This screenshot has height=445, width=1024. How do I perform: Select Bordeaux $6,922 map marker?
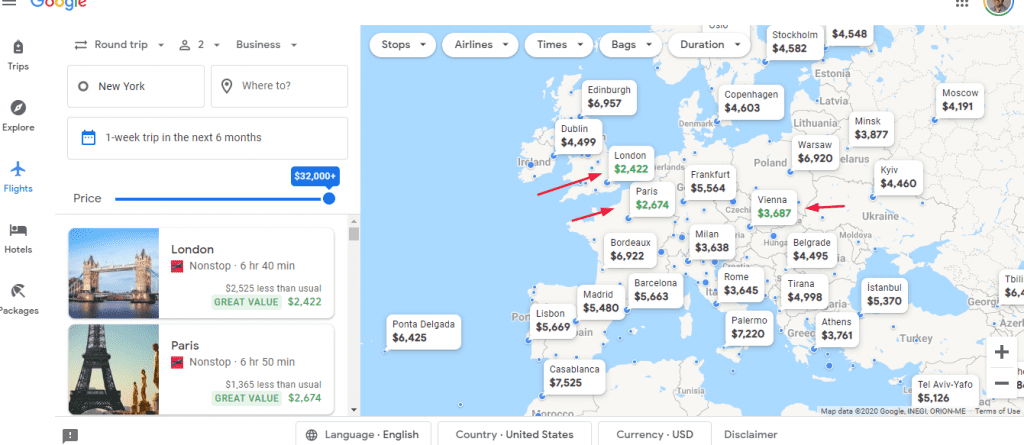click(x=630, y=250)
